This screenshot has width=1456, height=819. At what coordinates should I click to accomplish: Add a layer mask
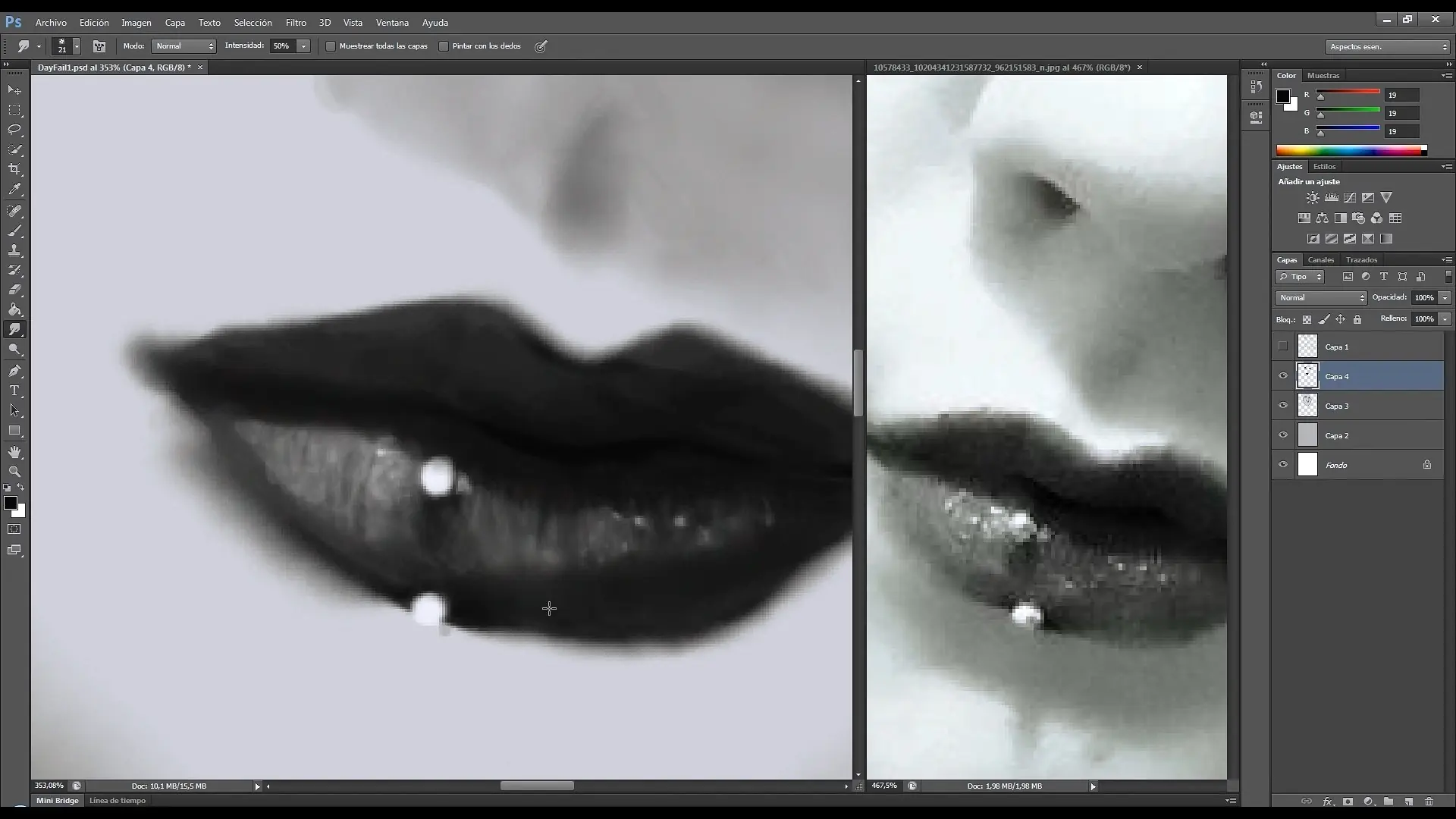(1348, 801)
